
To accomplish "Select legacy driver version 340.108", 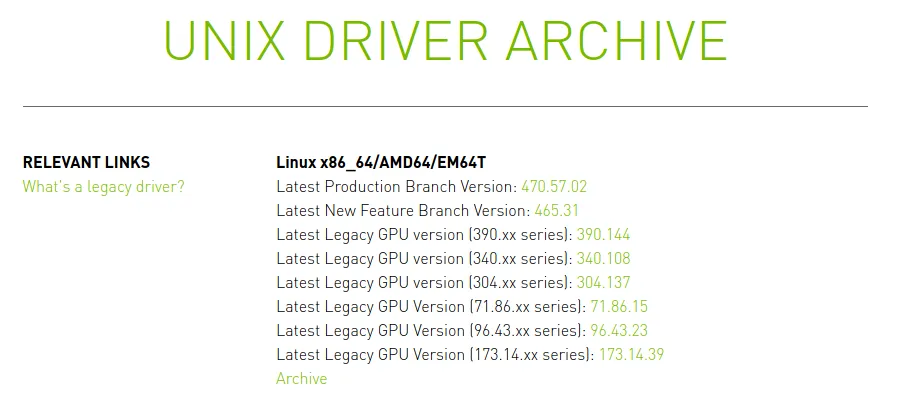I will coord(603,259).
